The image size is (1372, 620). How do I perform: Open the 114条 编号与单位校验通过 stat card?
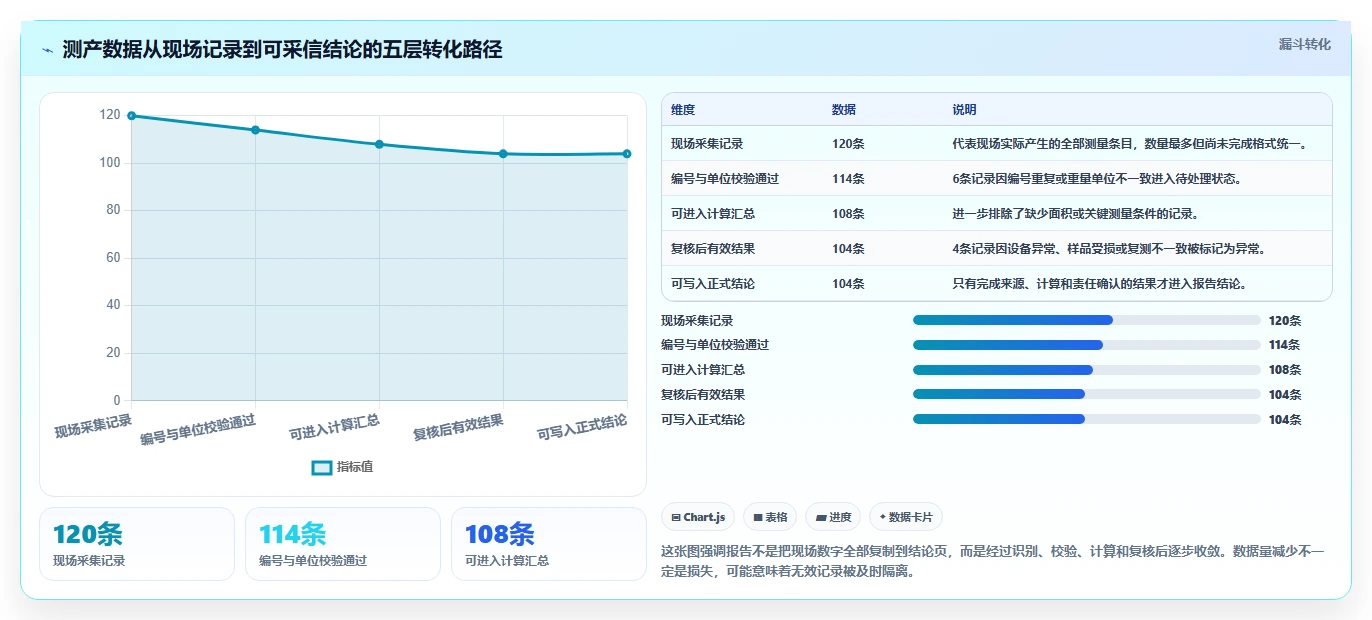pos(343,544)
